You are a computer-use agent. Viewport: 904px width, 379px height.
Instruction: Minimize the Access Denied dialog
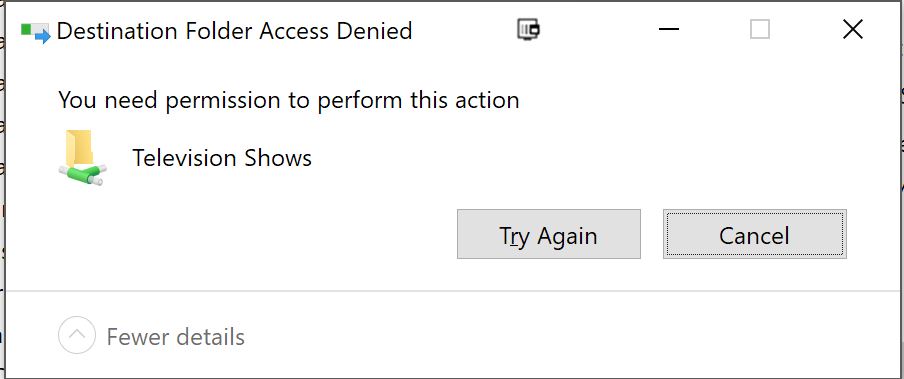[669, 29]
